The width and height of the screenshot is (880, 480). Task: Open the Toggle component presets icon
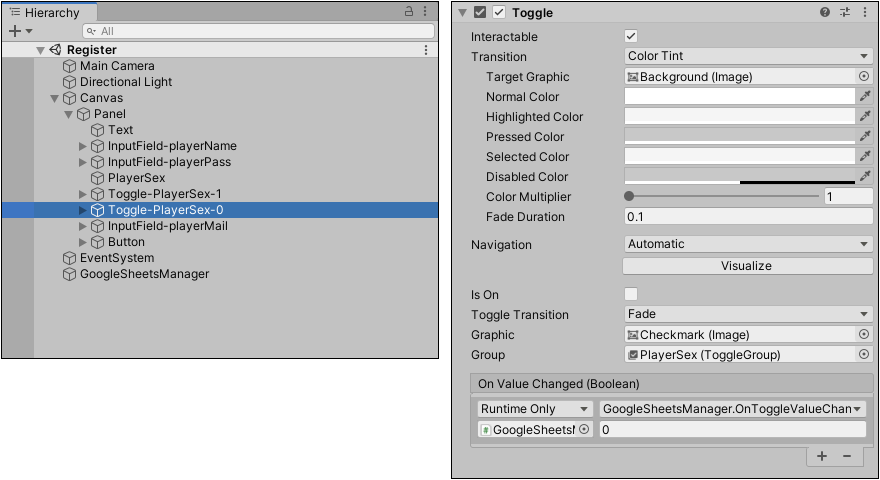click(x=845, y=13)
